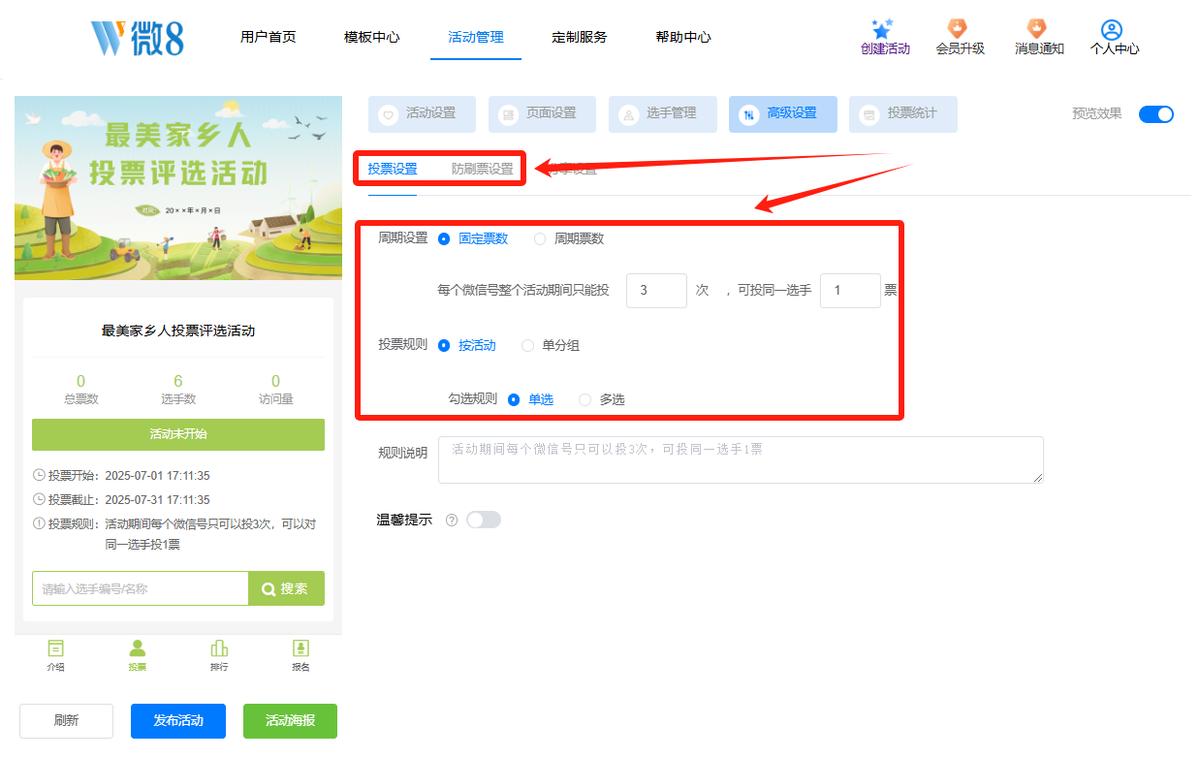Screen dimensions: 1200x757
Task: Go to 用户首页 in top navigation
Action: (x=268, y=37)
